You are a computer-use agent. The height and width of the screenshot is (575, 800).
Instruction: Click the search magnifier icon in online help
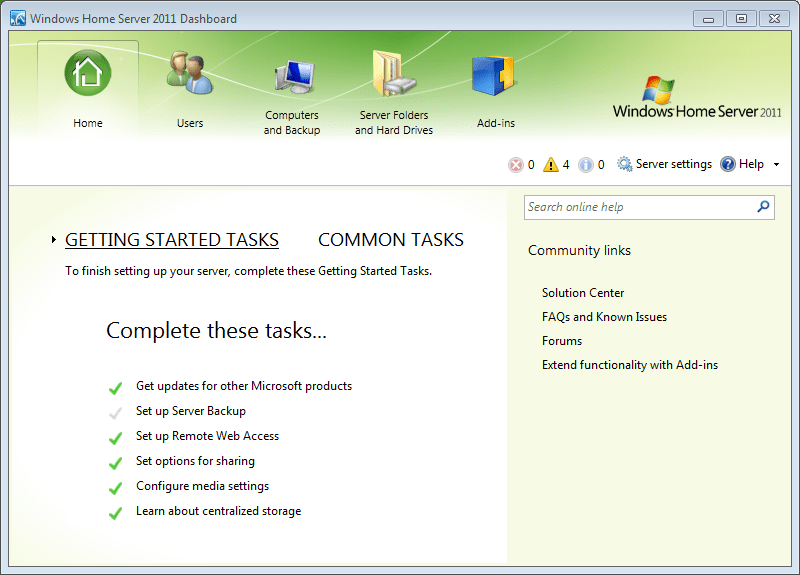pyautogui.click(x=763, y=207)
